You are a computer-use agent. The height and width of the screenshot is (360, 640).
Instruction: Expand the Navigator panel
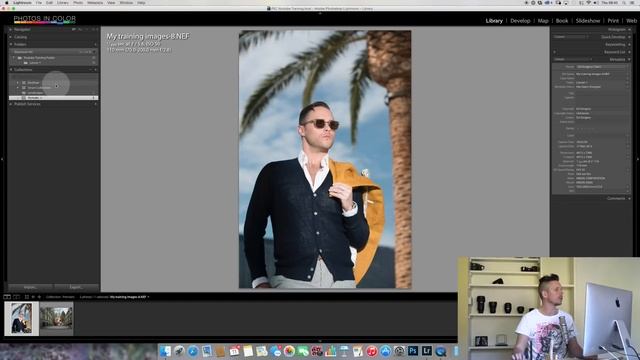22,29
